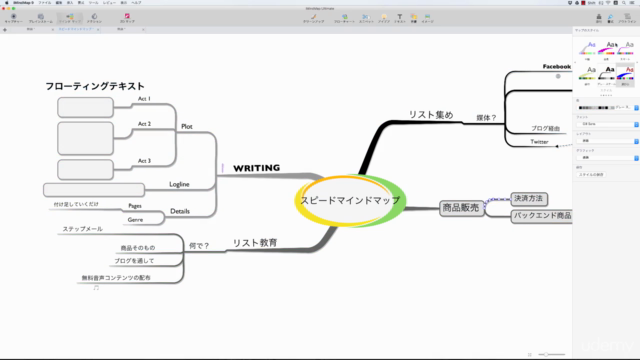Open the share icon in right toolbar
640x360 pixels.
[599, 18]
